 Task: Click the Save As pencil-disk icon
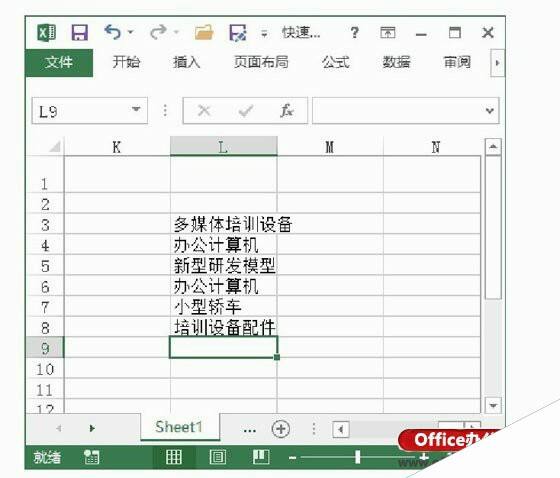(x=238, y=33)
